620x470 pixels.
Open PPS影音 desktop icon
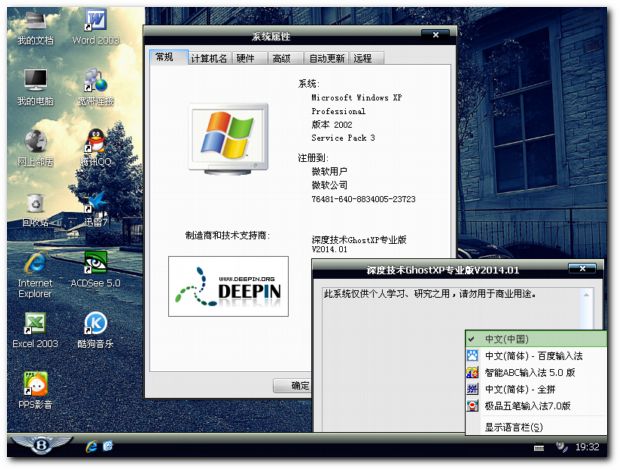pyautogui.click(x=35, y=385)
